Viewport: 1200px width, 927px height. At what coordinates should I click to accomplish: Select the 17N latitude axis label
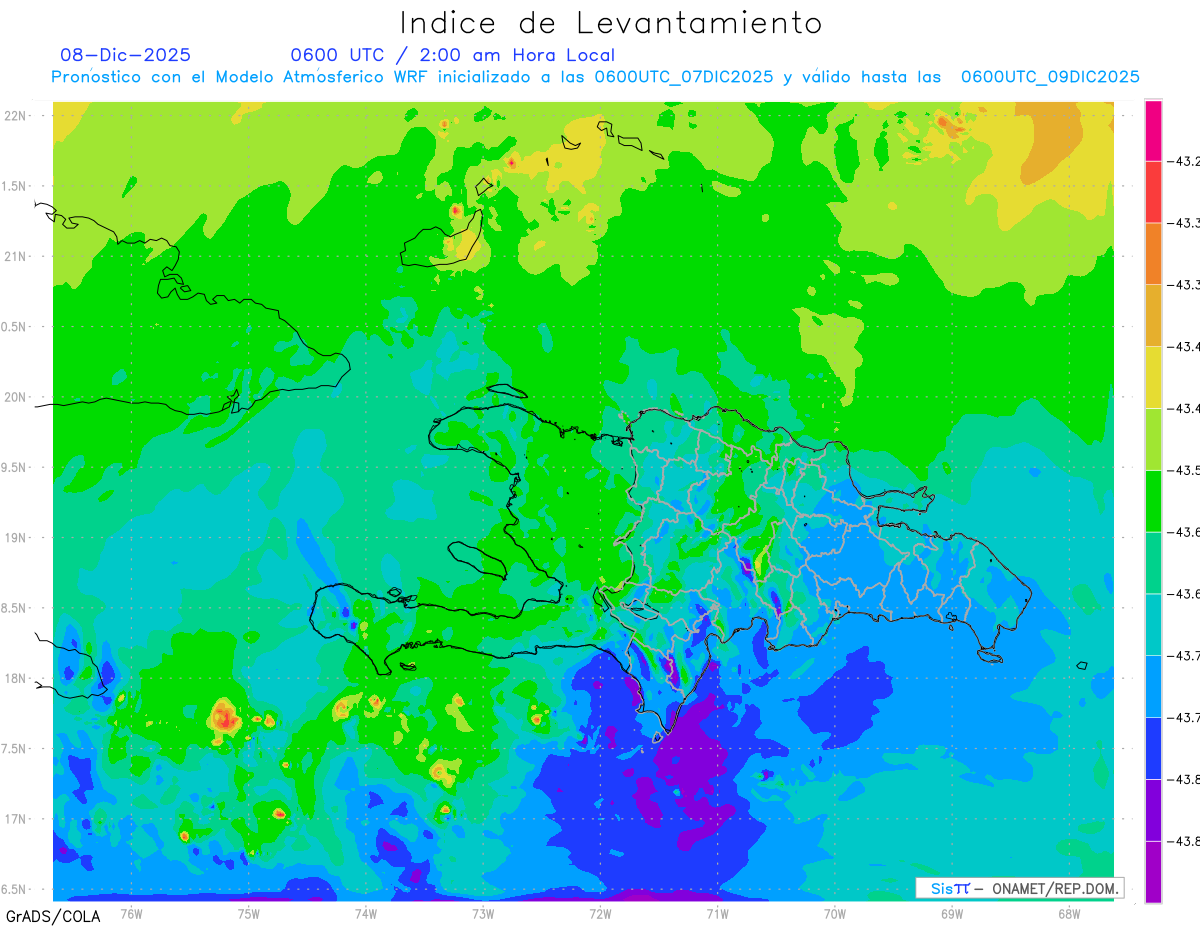click(x=16, y=819)
